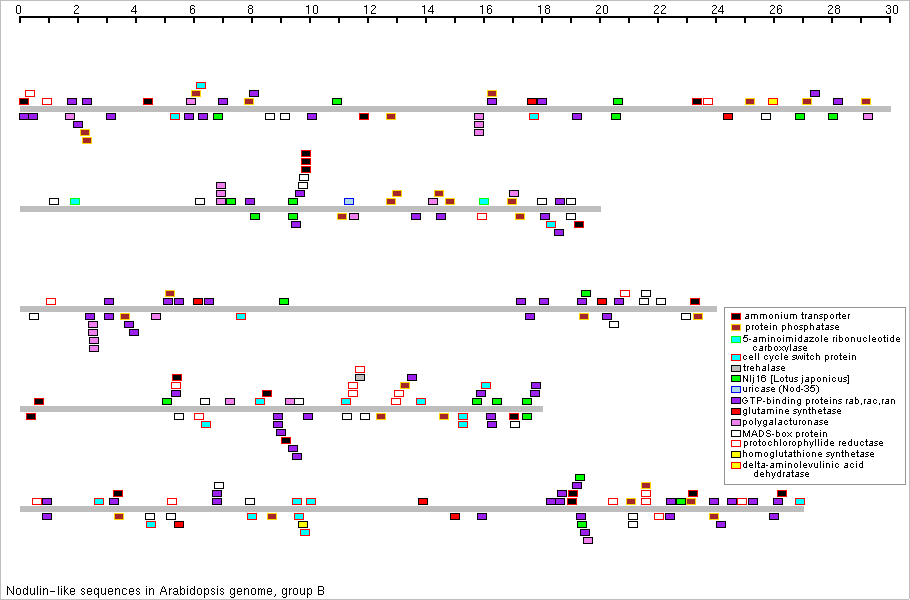
Task: Click the 0 label on the scale axis
Action: coord(19,10)
